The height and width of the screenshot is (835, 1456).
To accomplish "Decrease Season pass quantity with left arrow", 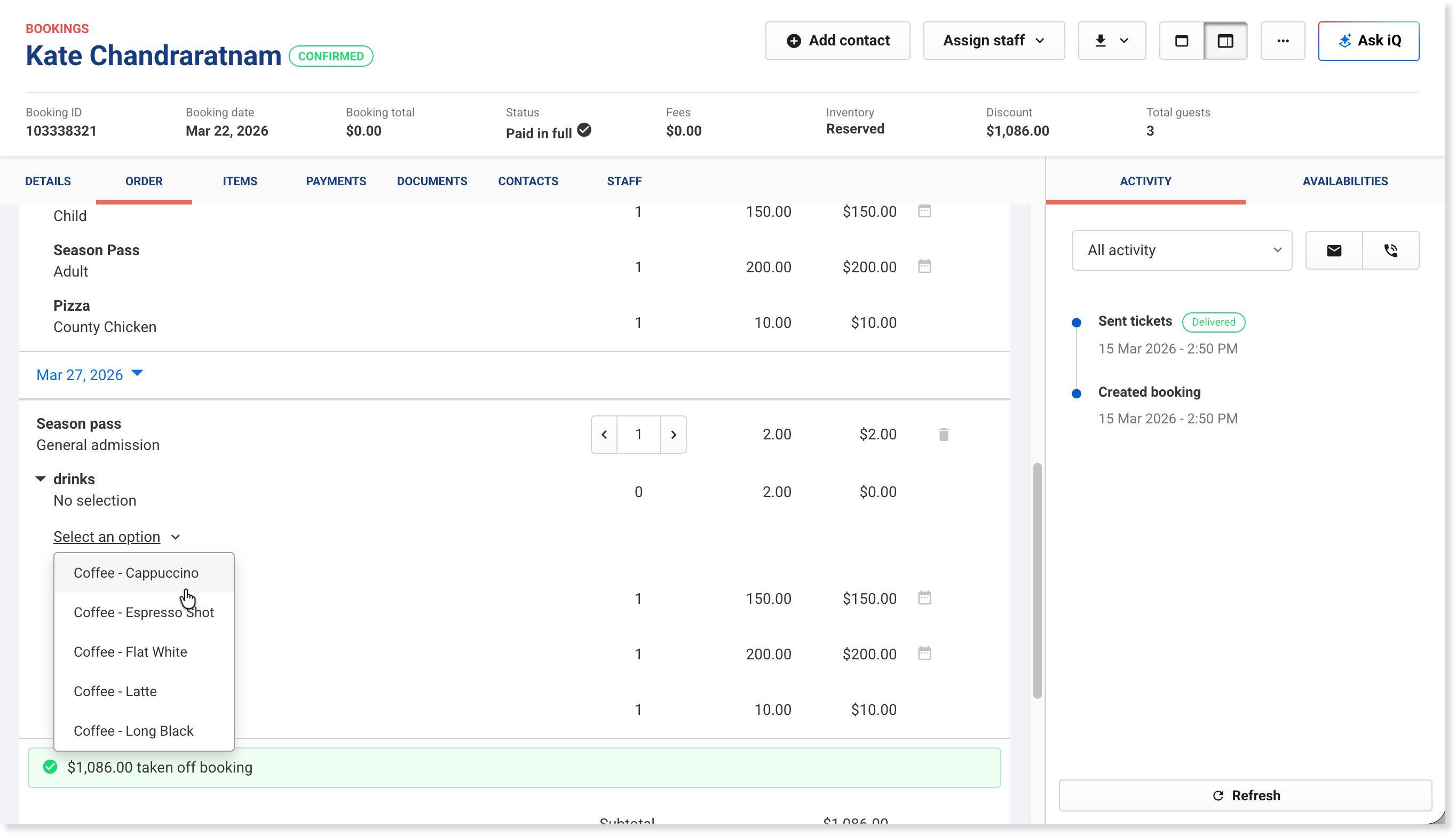I will tap(604, 435).
